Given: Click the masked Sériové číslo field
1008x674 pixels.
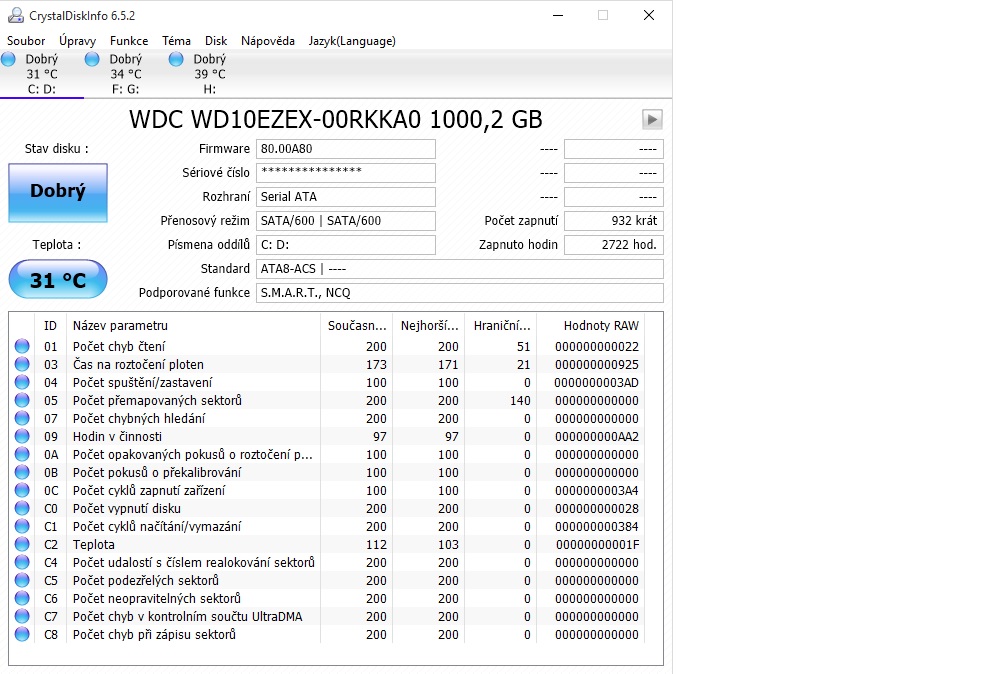Looking at the screenshot, I should pos(346,172).
